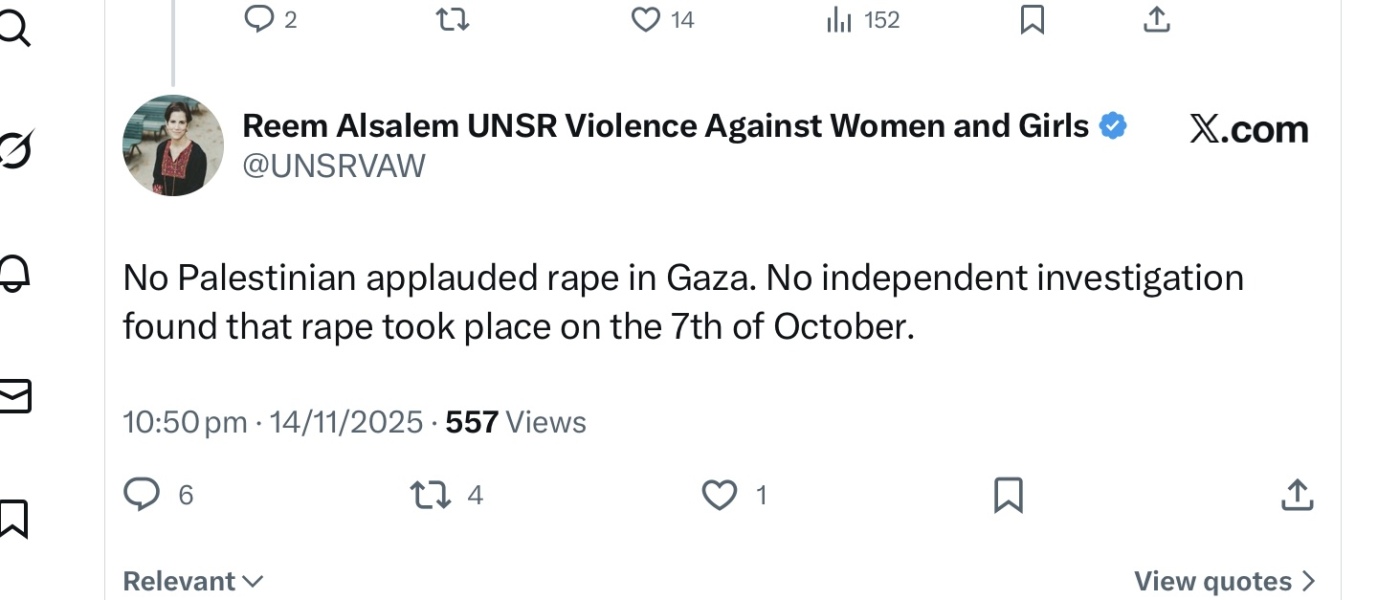
Task: Bookmark the quoted post
Action: 1033,18
